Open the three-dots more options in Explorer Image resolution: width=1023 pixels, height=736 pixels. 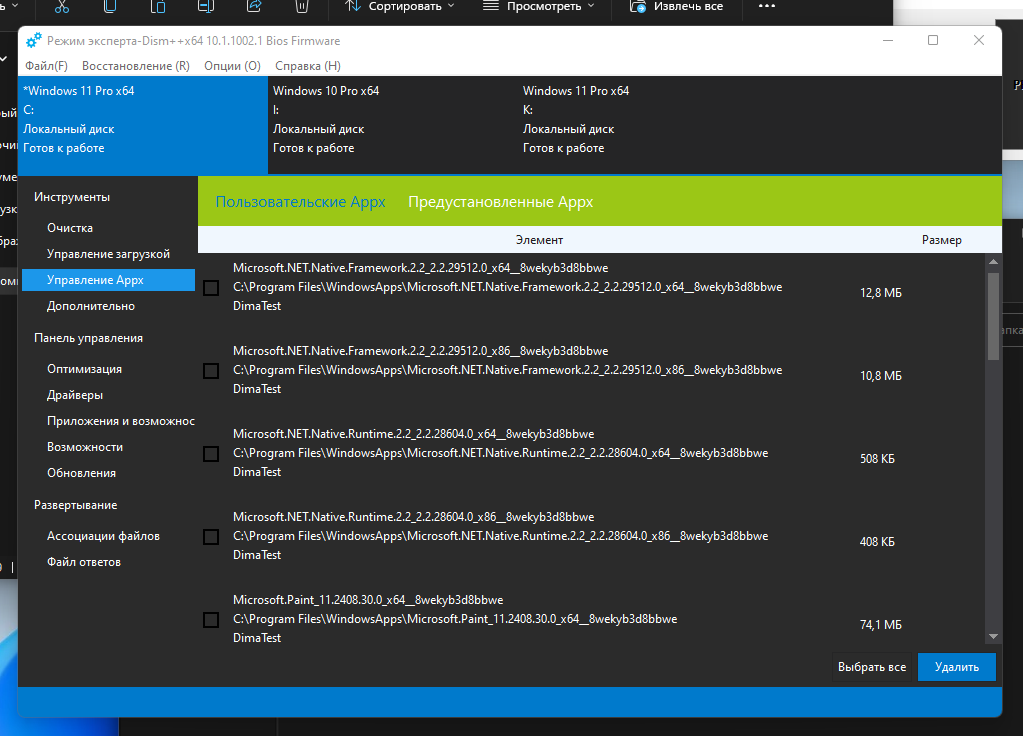point(767,6)
